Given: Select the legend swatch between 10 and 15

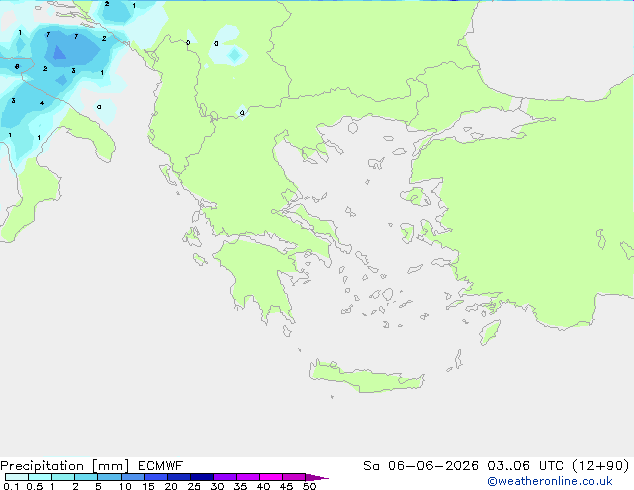Looking at the screenshot, I should 132,477.
